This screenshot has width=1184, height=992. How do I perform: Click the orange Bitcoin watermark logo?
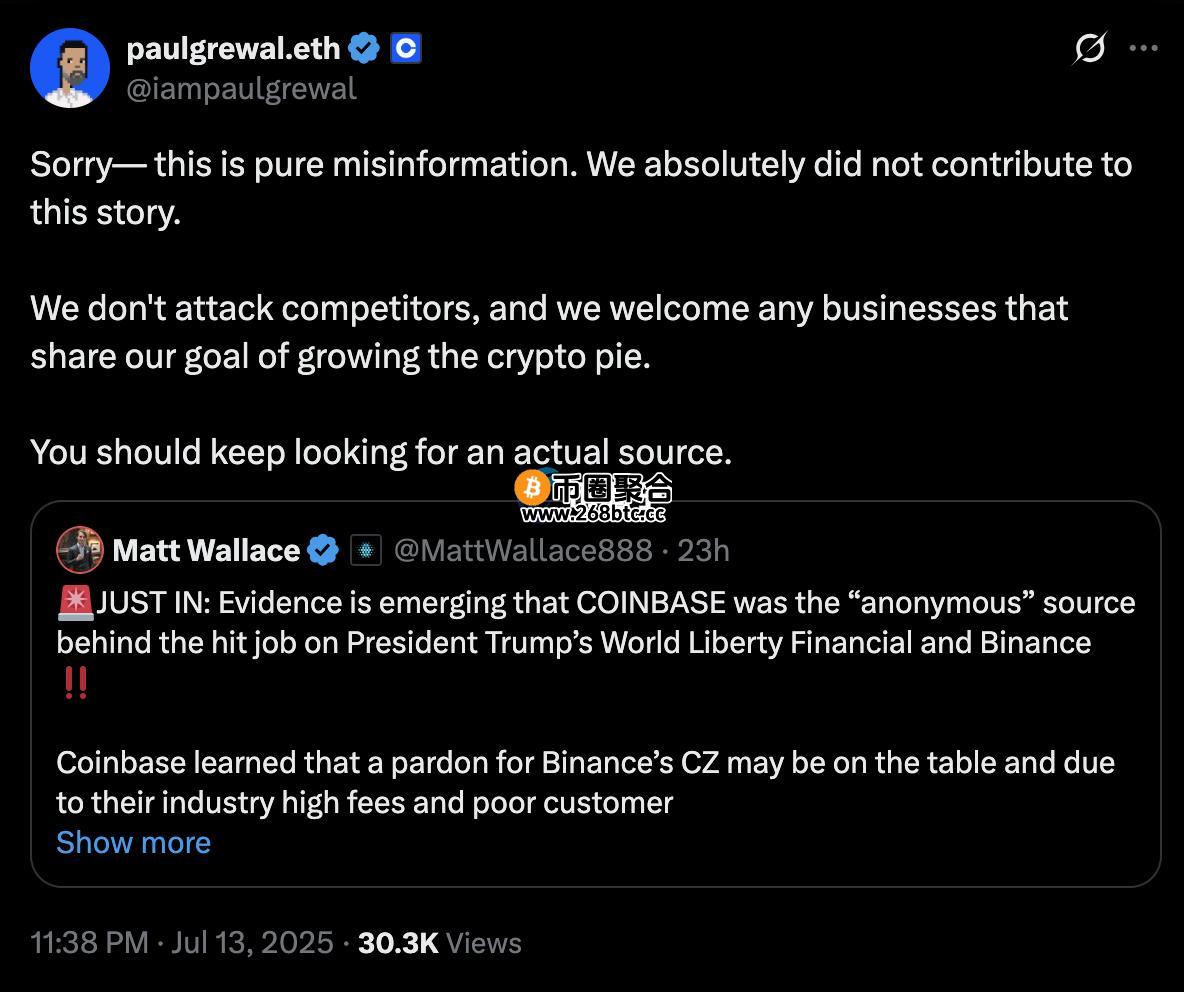(532, 488)
